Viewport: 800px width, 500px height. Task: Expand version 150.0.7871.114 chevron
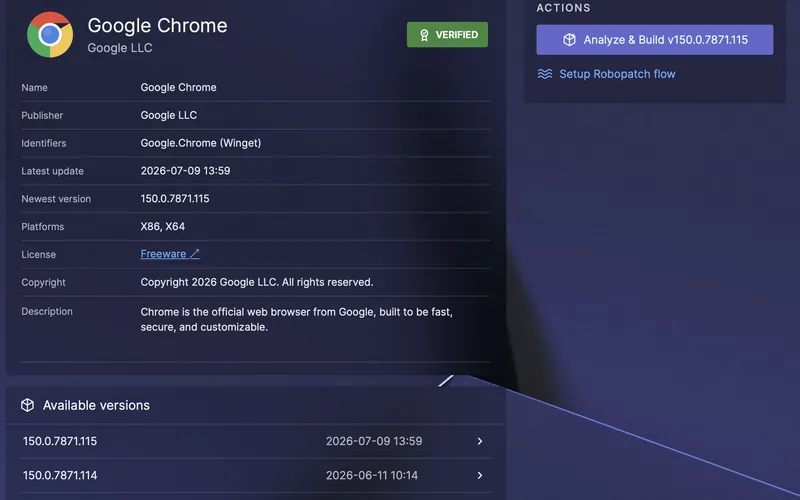point(480,476)
